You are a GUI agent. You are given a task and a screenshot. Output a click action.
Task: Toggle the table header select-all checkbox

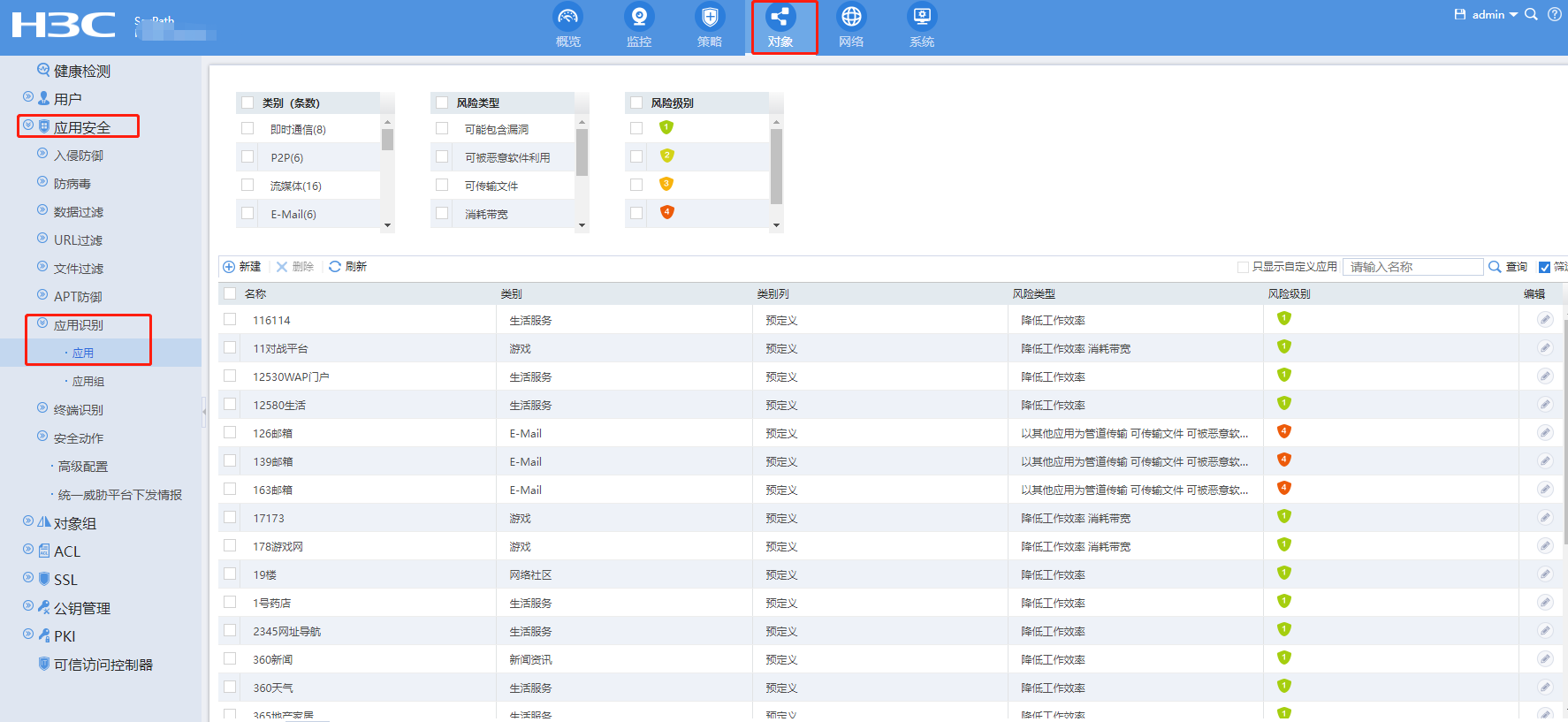tap(230, 293)
